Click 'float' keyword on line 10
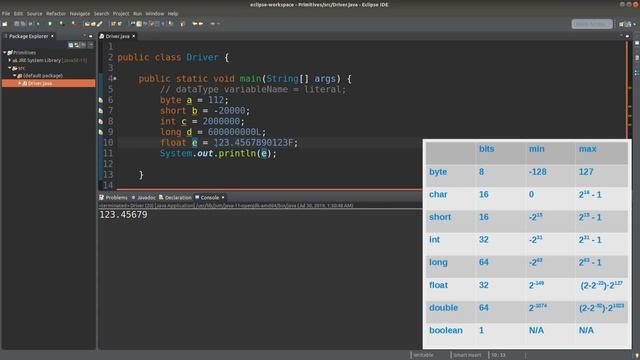 point(173,142)
